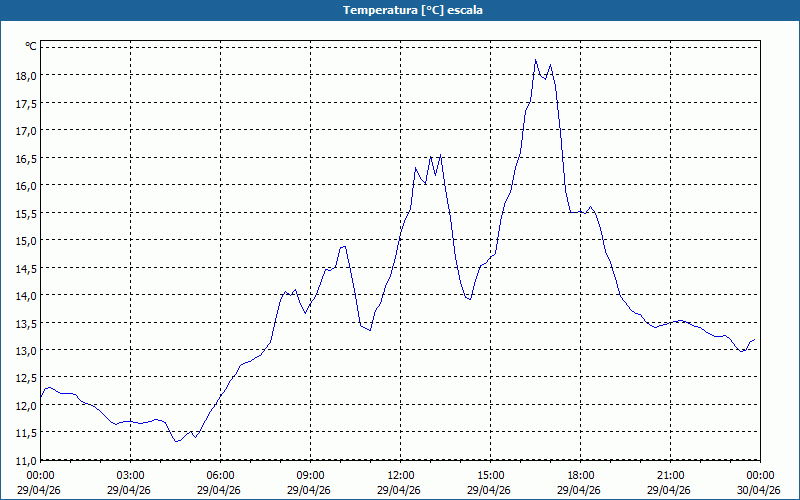Select the 09:00 time marker
800x500 pixels.
311,475
